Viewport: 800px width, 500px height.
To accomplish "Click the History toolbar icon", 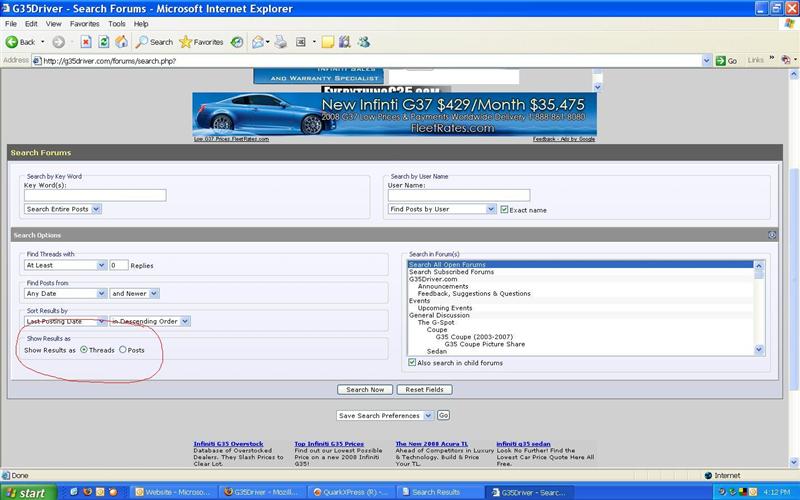I will tap(237, 42).
